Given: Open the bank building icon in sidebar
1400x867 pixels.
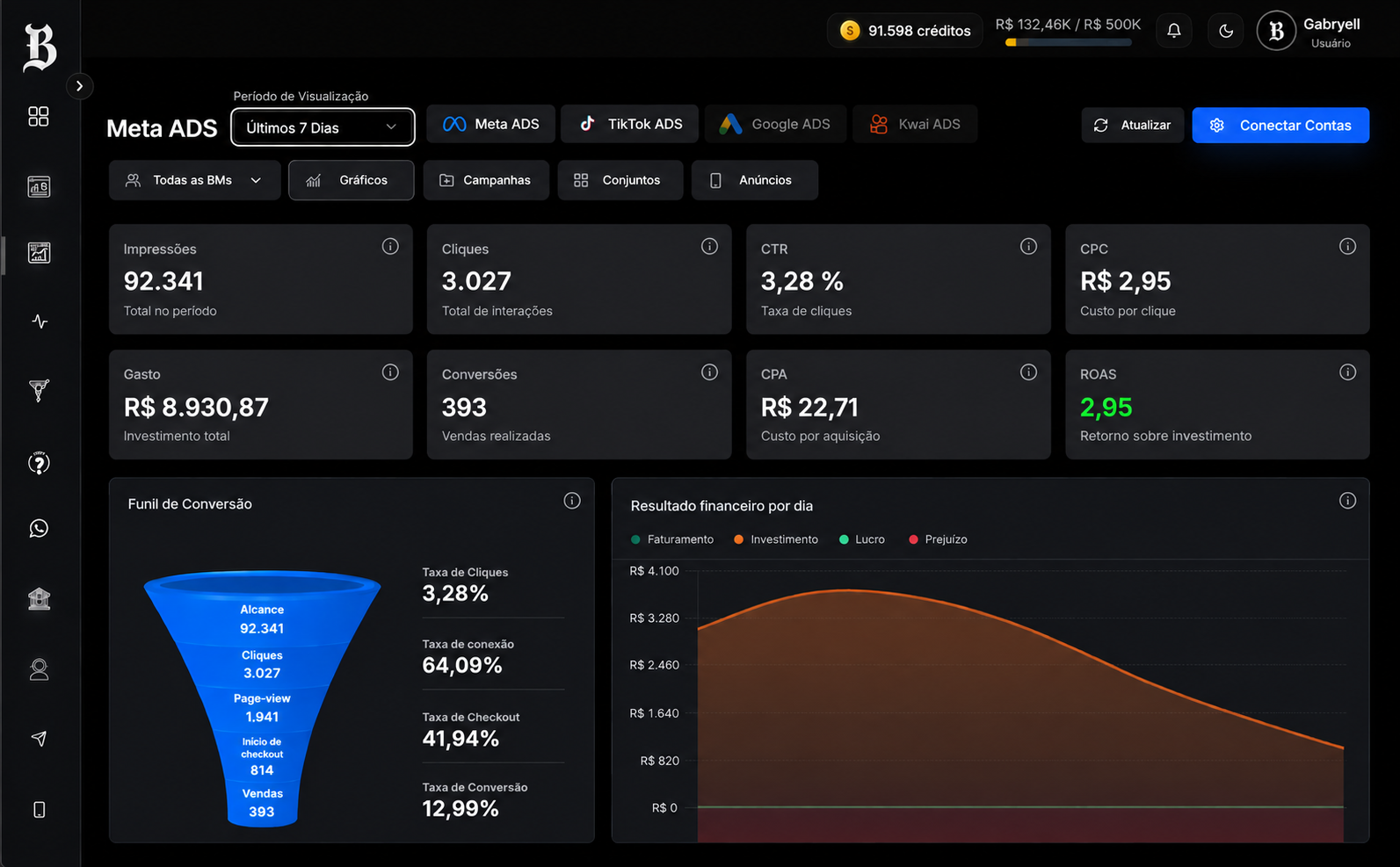Looking at the screenshot, I should pyautogui.click(x=39, y=599).
